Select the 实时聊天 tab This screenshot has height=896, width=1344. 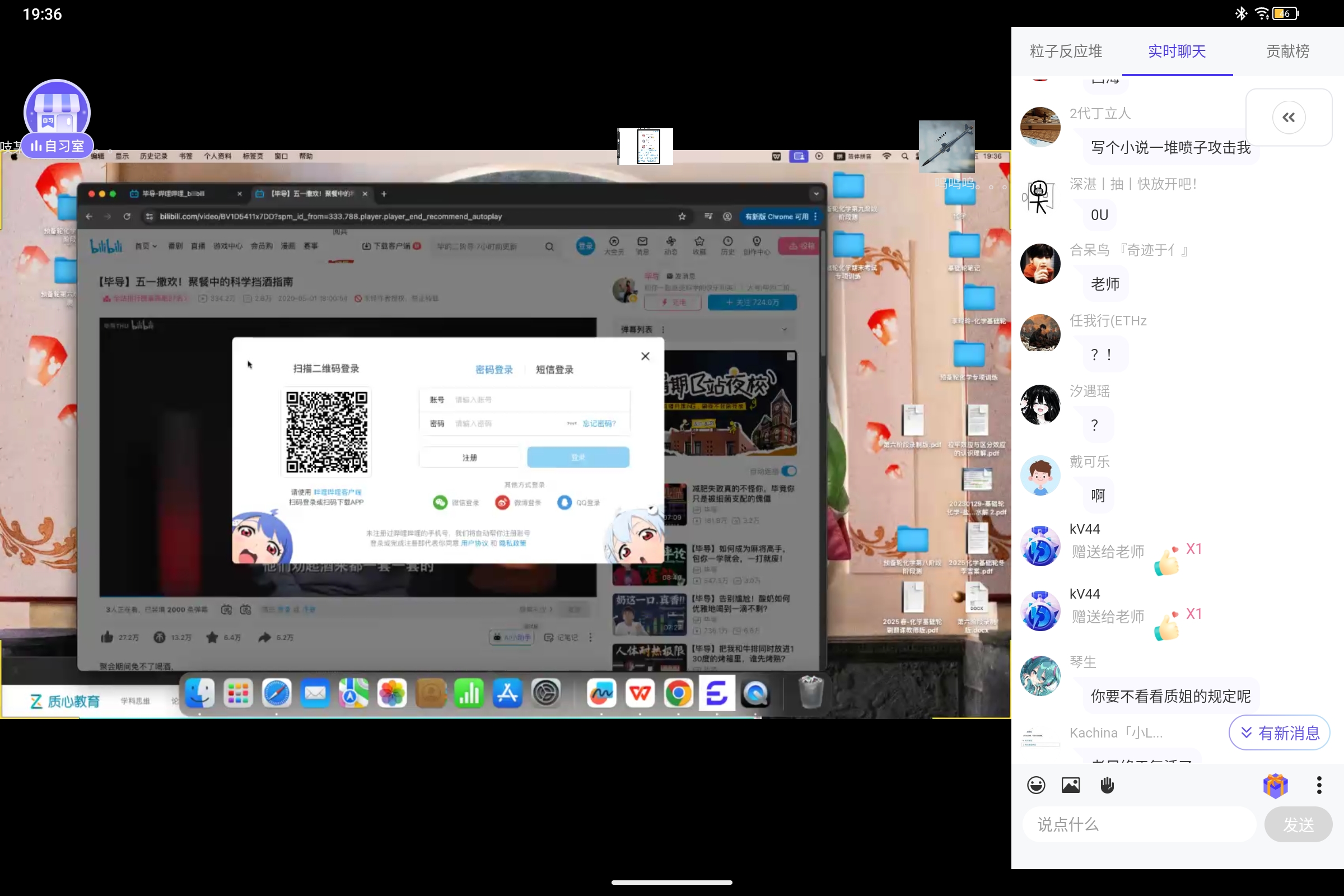1177,52
